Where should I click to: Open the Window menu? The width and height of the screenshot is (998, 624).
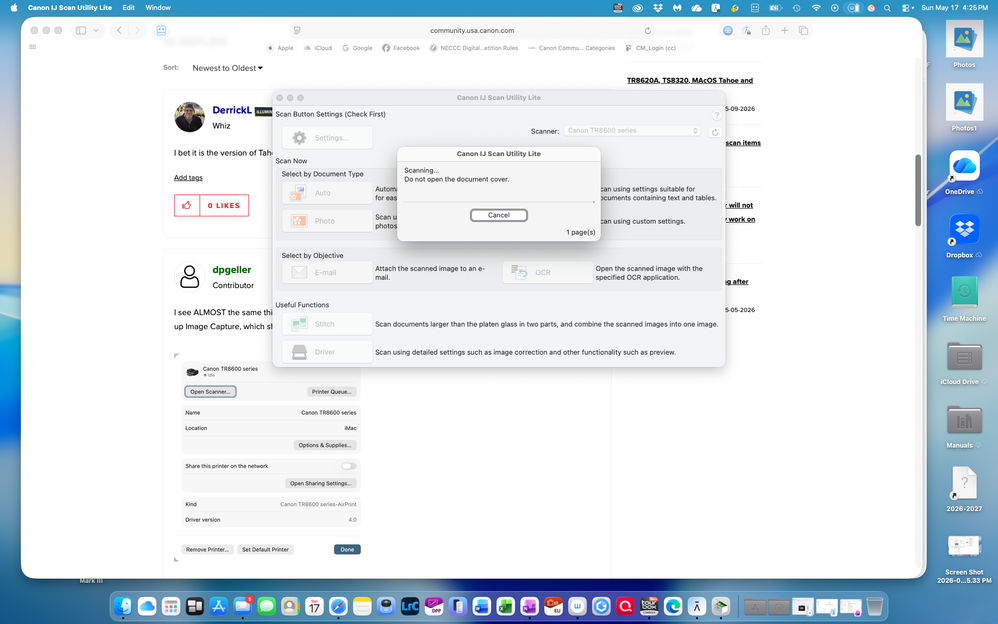158,8
